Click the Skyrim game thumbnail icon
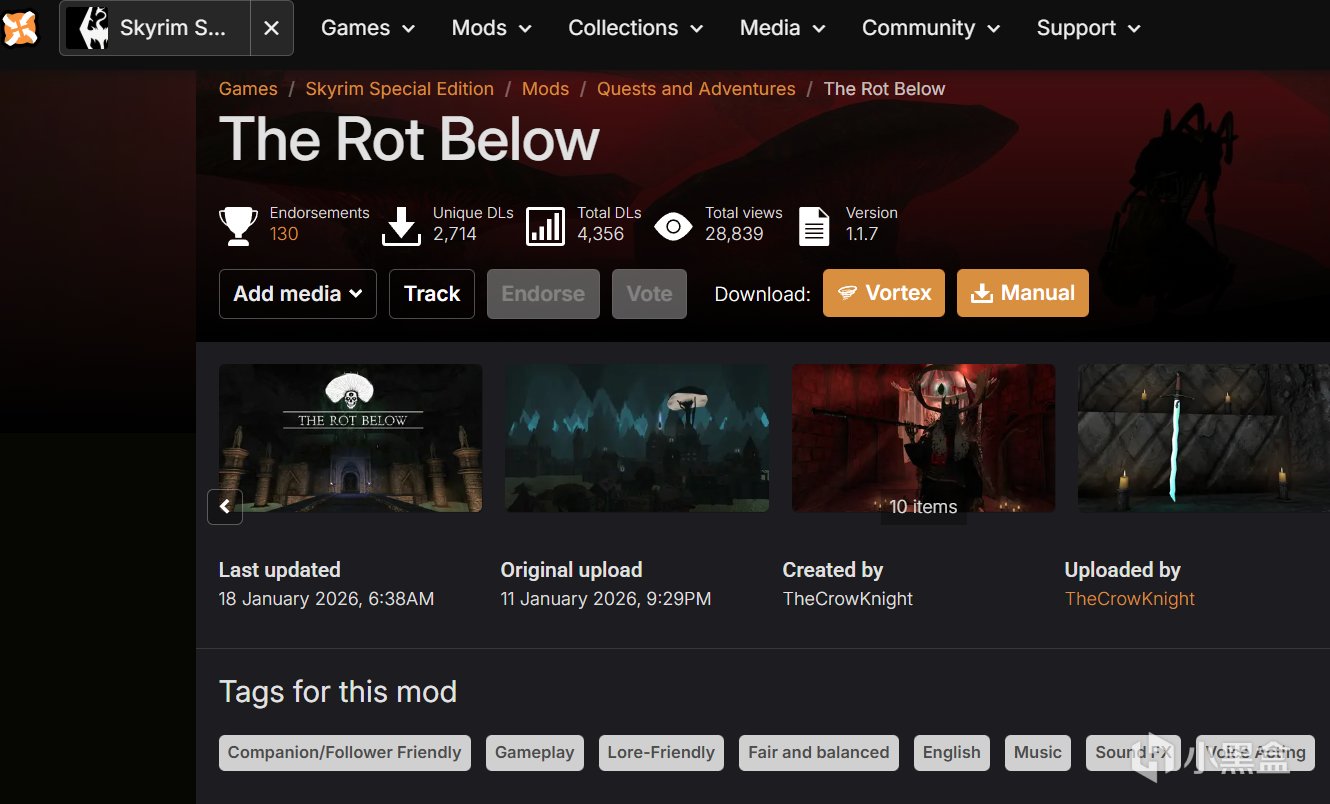1330x804 pixels. pyautogui.click(x=87, y=28)
